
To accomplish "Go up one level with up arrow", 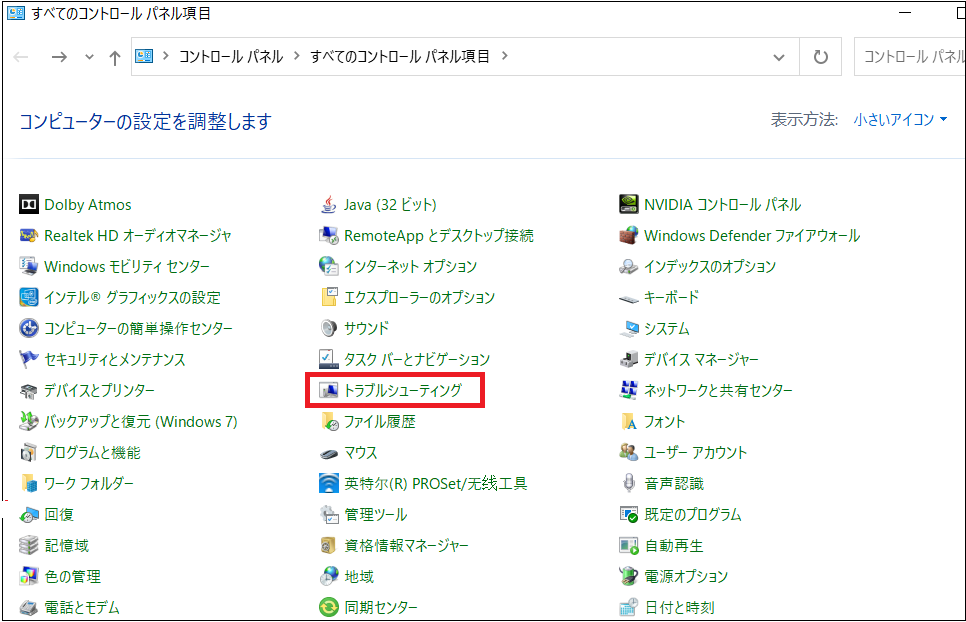I will pos(115,58).
